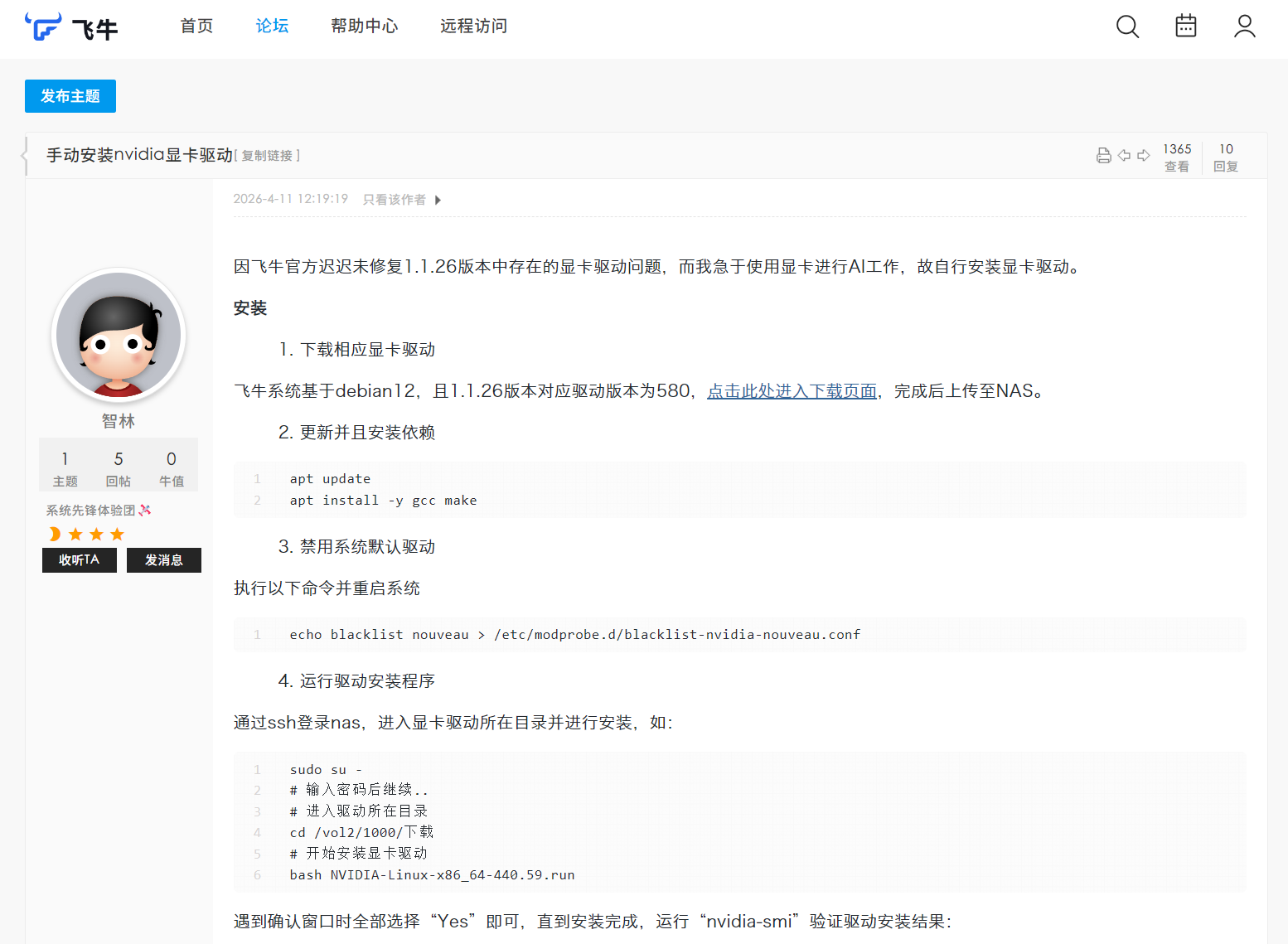Click the print thread icon
The width and height of the screenshot is (1288, 944).
(1103, 156)
